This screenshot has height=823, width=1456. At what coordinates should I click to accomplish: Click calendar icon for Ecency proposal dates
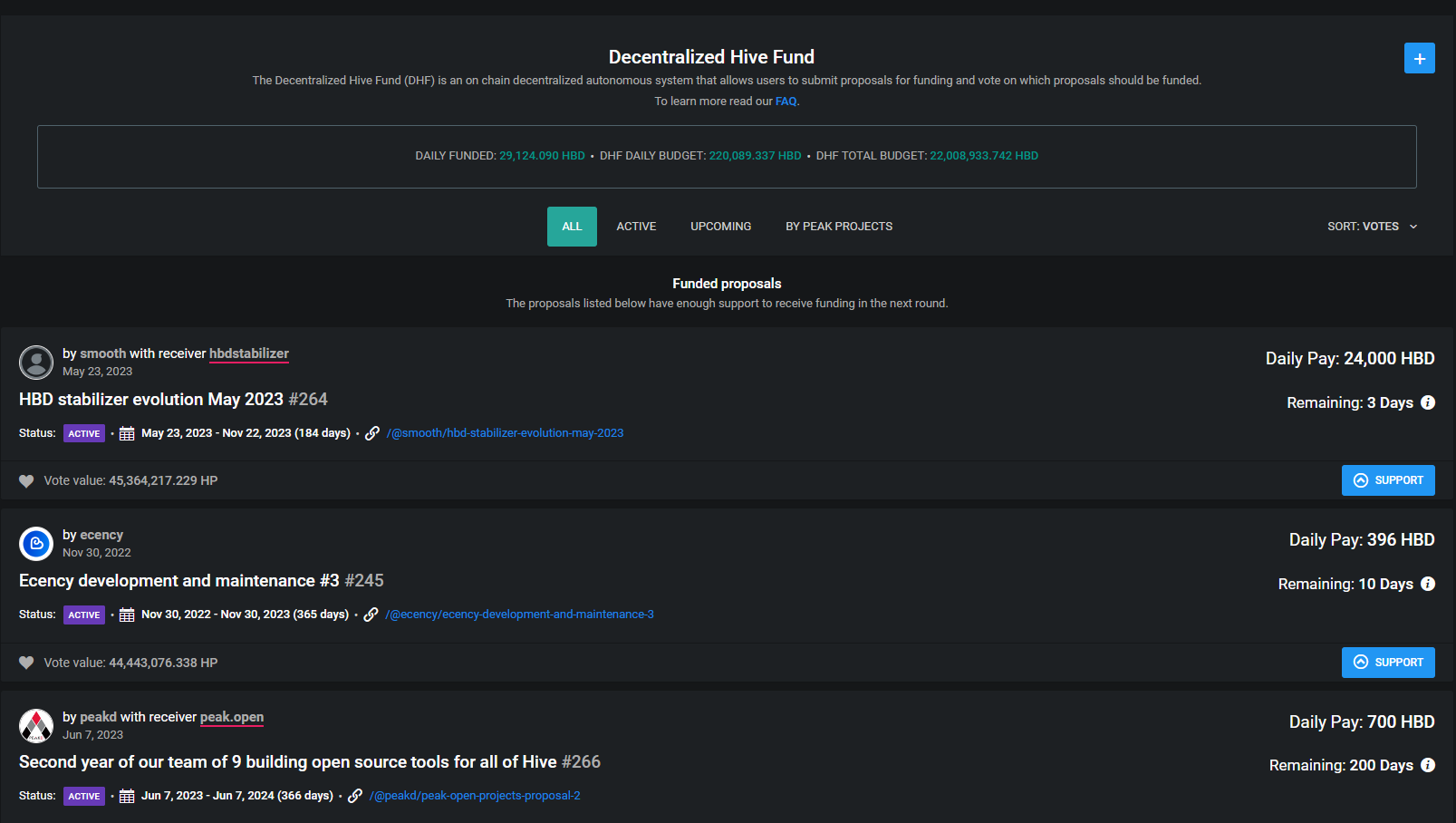click(127, 615)
